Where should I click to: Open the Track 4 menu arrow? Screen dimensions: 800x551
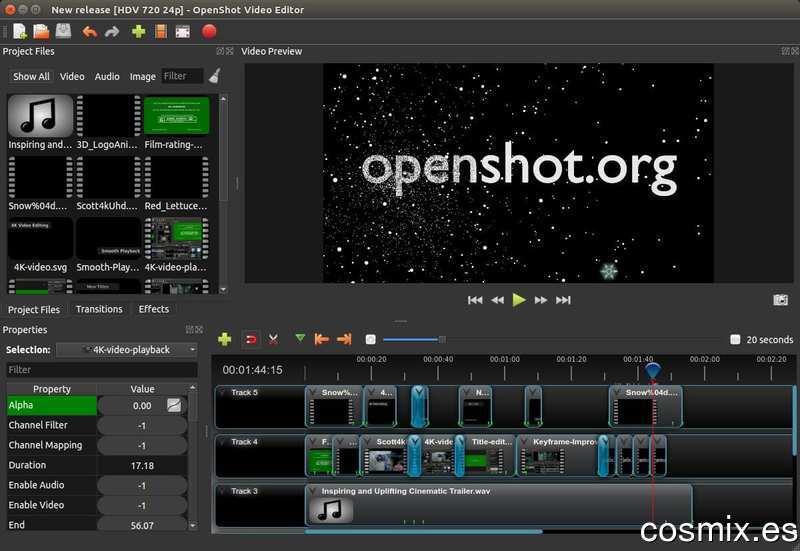222,442
